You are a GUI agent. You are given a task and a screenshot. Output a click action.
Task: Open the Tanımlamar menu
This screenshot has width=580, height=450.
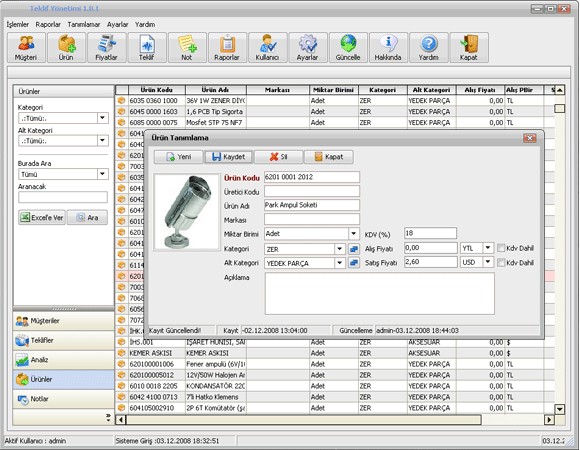pyautogui.click(x=84, y=24)
